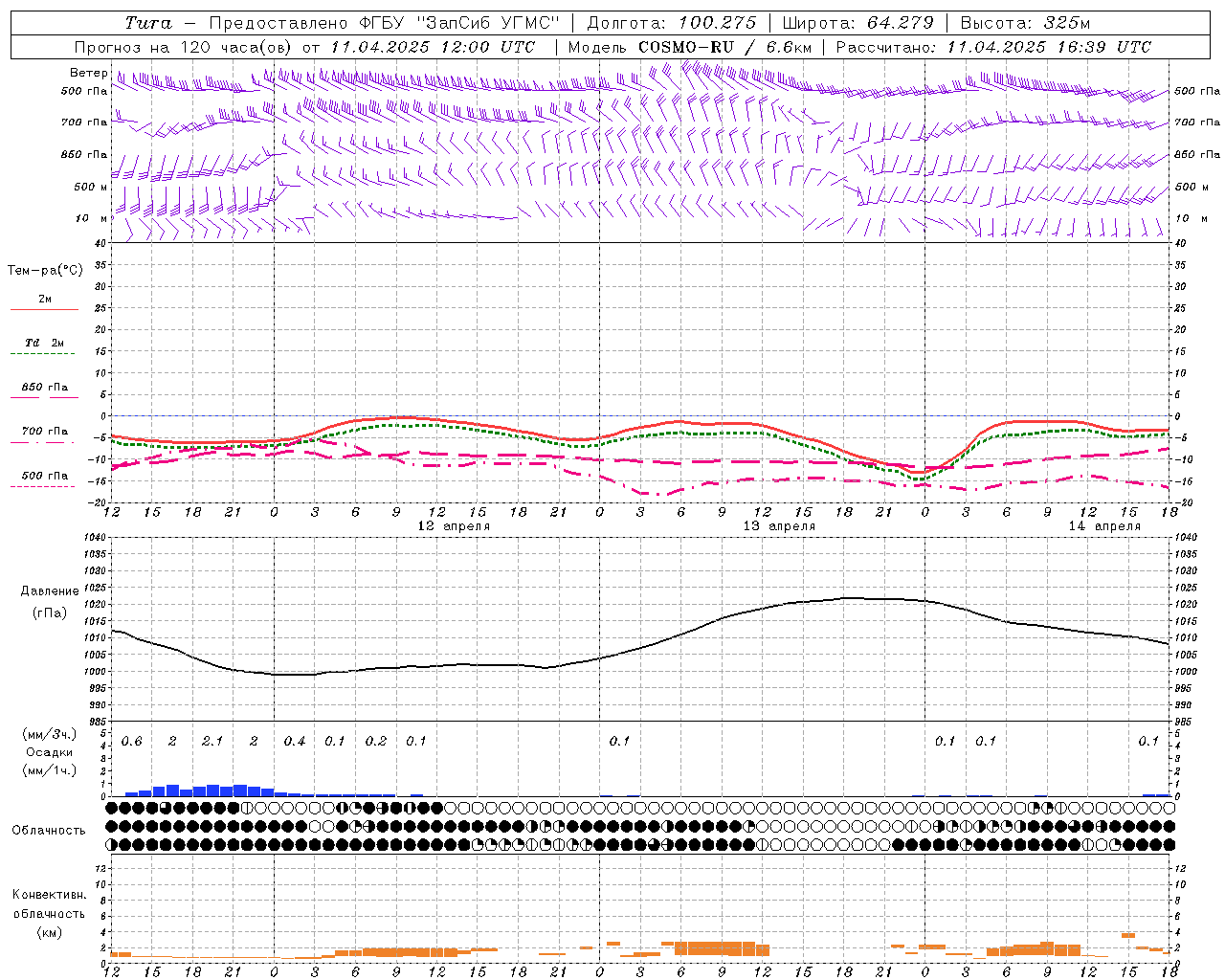This screenshot has height=980, width=1225.
Task: Click the "Тем-ра(°C)" temperature panel label
Action: (45, 271)
